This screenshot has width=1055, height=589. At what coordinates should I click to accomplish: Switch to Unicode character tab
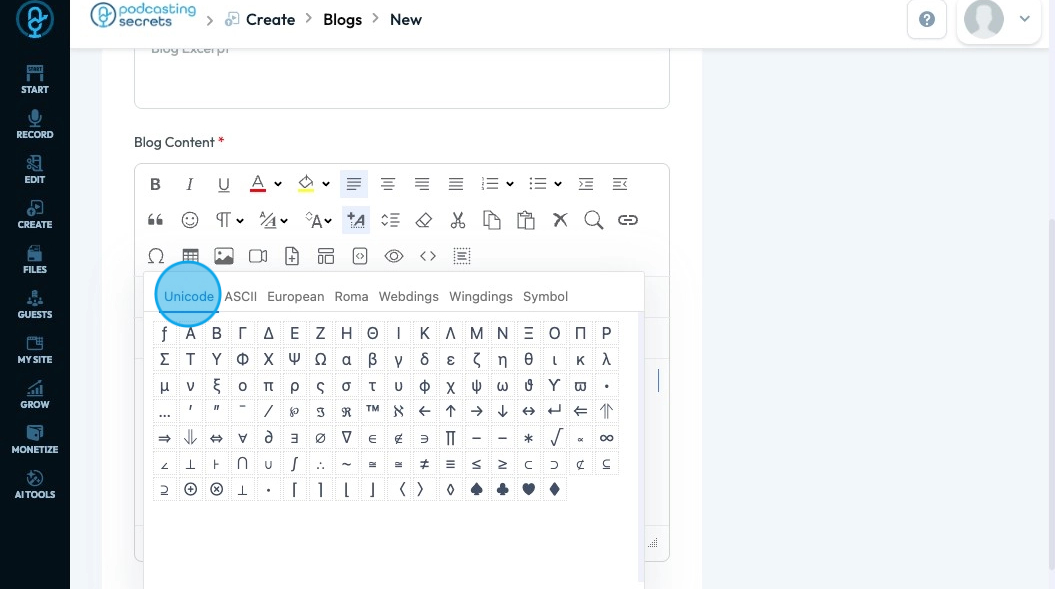coord(188,296)
